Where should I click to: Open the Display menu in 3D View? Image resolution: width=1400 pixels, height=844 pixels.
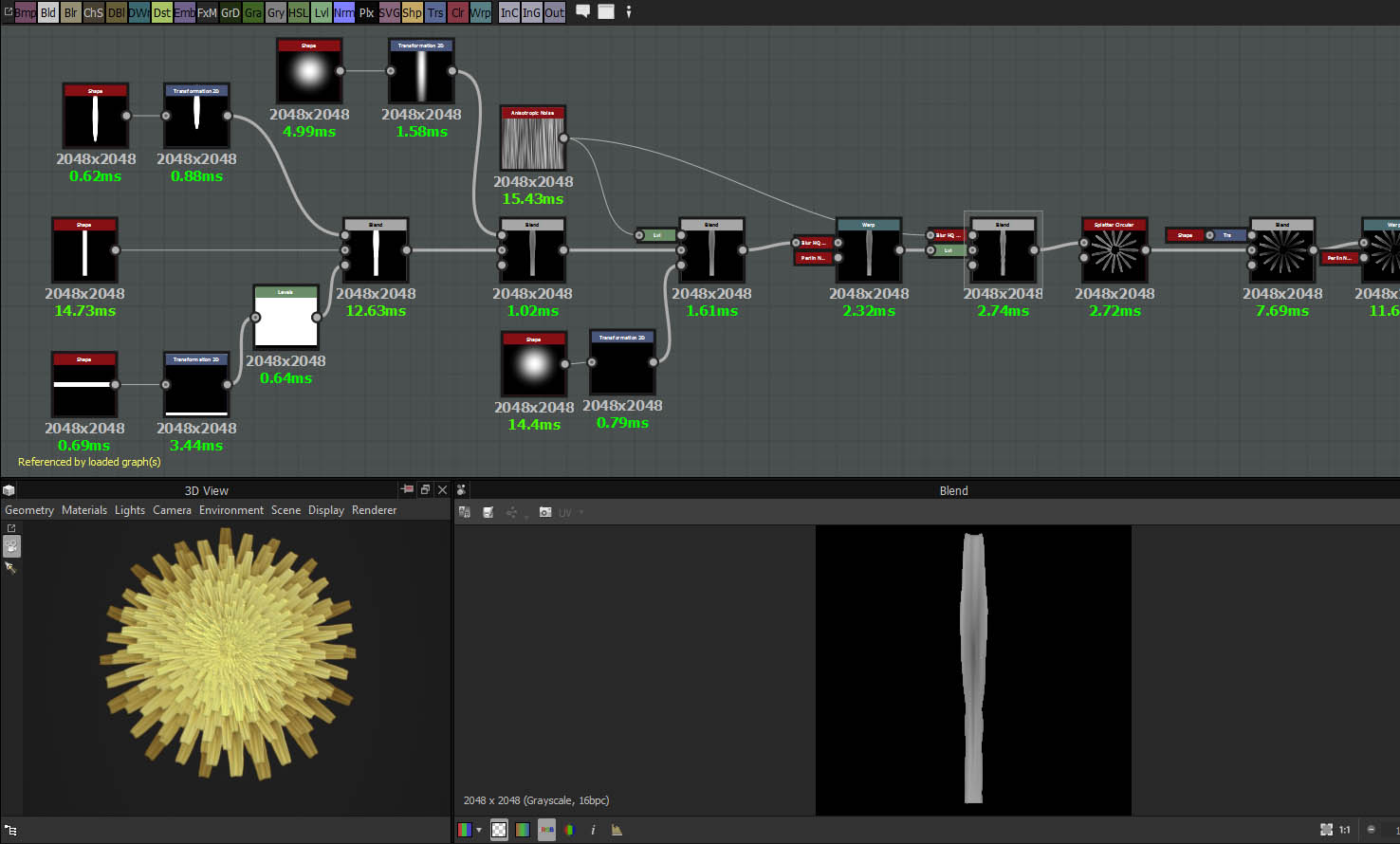[x=326, y=510]
